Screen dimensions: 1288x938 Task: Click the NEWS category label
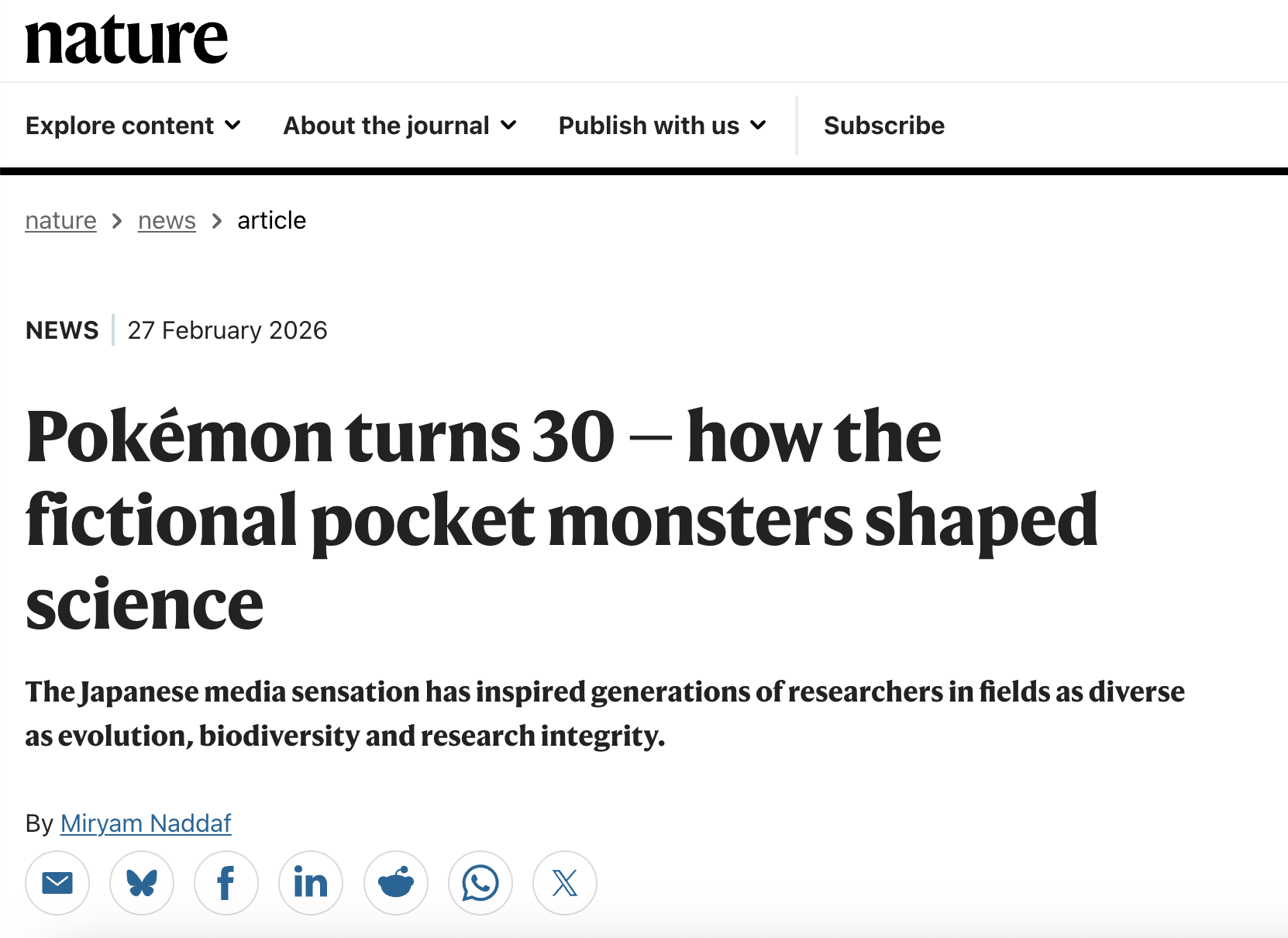point(62,330)
